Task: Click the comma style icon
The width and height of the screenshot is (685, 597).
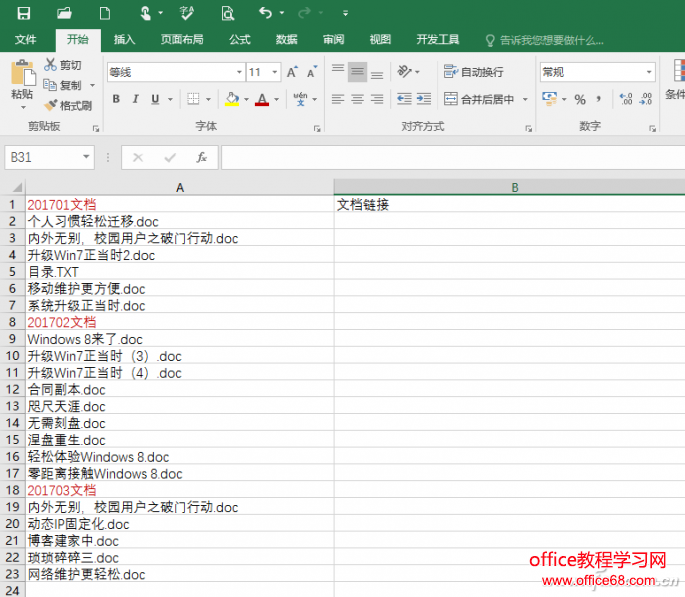Action: pos(599,100)
